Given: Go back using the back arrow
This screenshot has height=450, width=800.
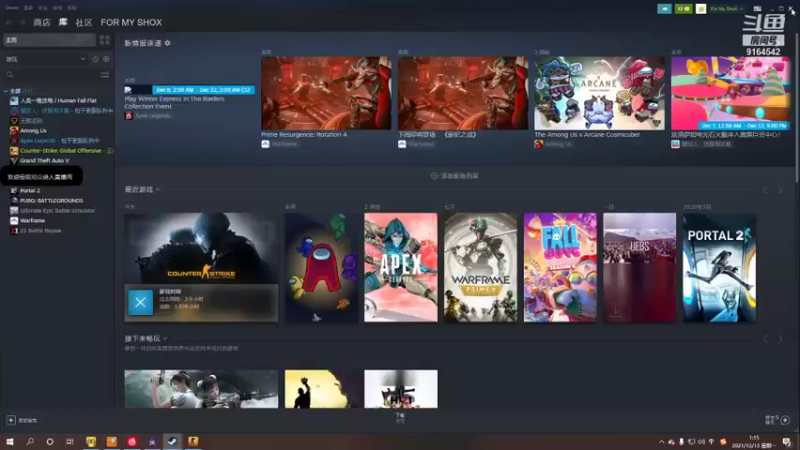Looking at the screenshot, I should (x=8, y=22).
